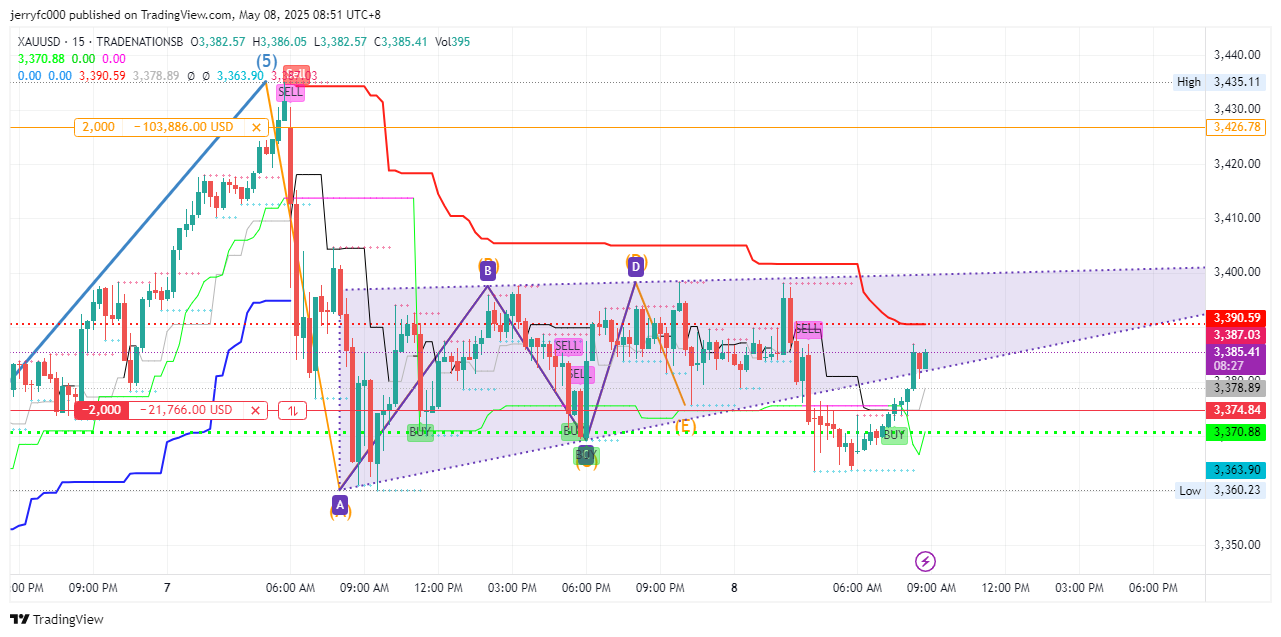The width and height of the screenshot is (1281, 637).
Task: Select the -21,766.00 USD position P&L label
Action: pos(186,410)
